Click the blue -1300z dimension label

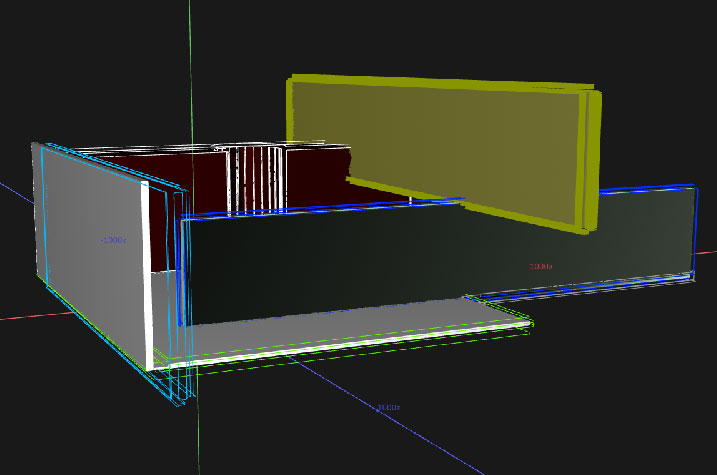point(113,240)
